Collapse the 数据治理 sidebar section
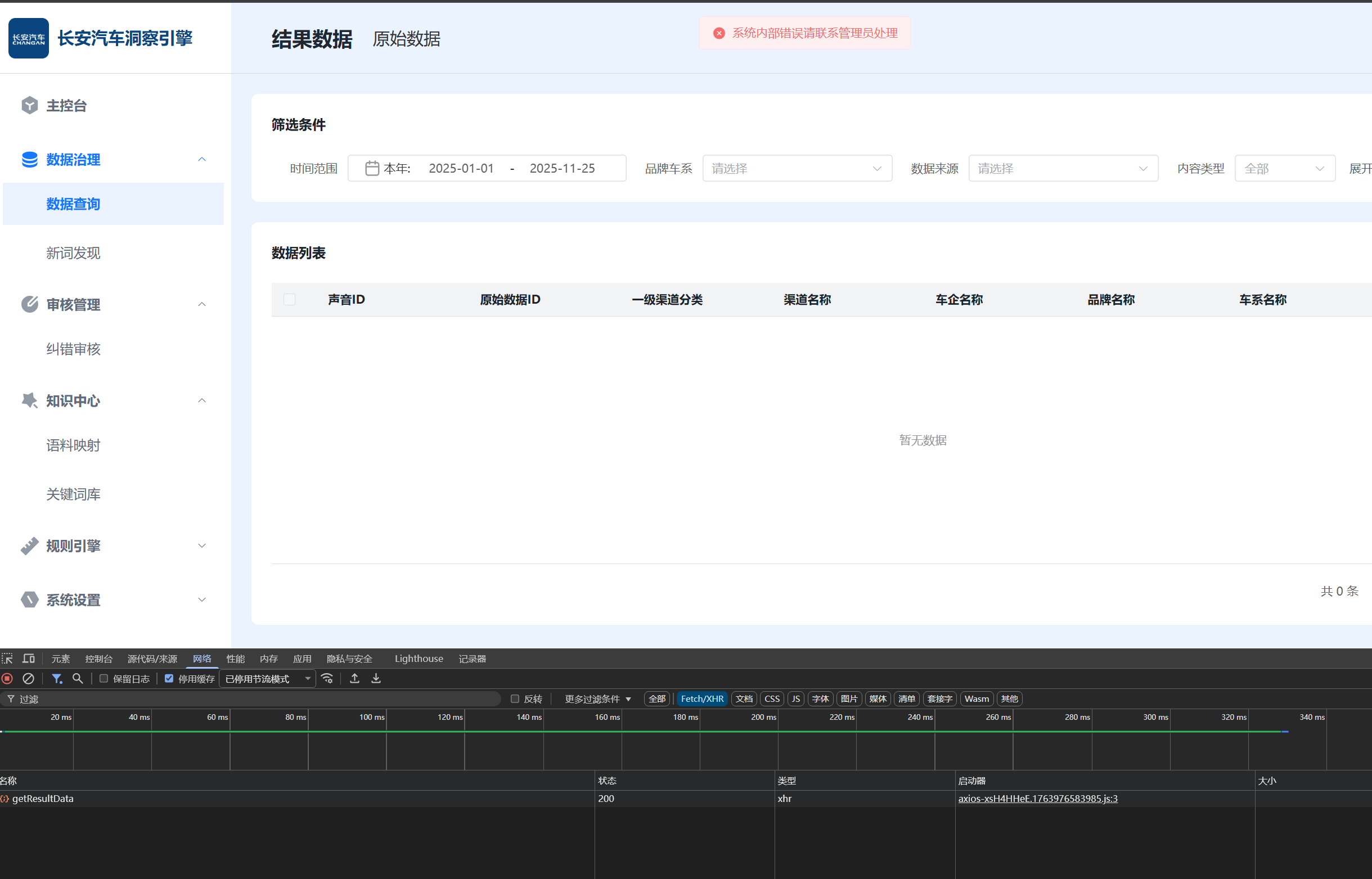Image resolution: width=1372 pixels, height=879 pixels. tap(202, 159)
